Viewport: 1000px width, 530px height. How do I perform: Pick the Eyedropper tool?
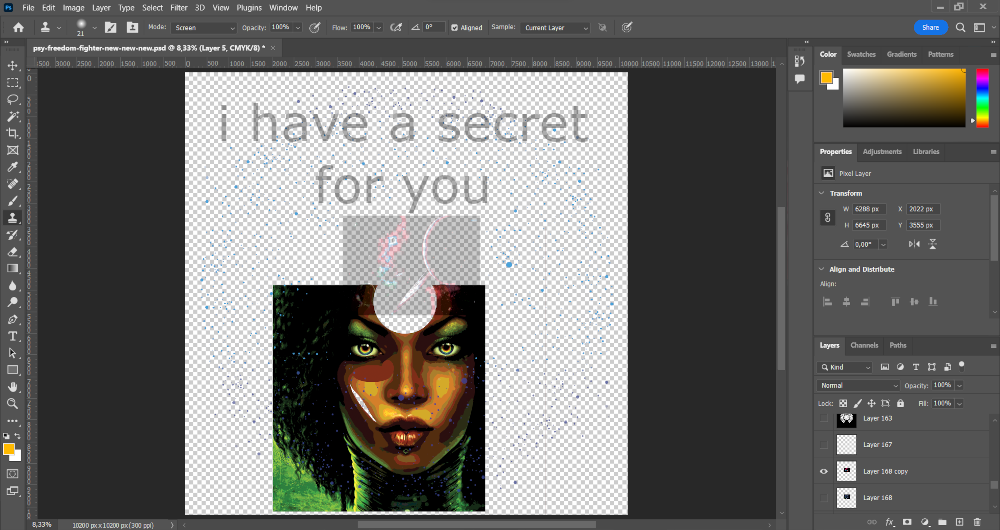[13, 167]
